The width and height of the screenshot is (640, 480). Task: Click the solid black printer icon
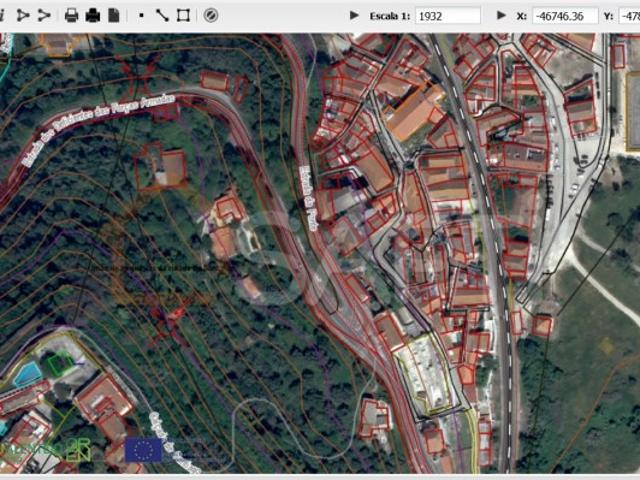93,15
